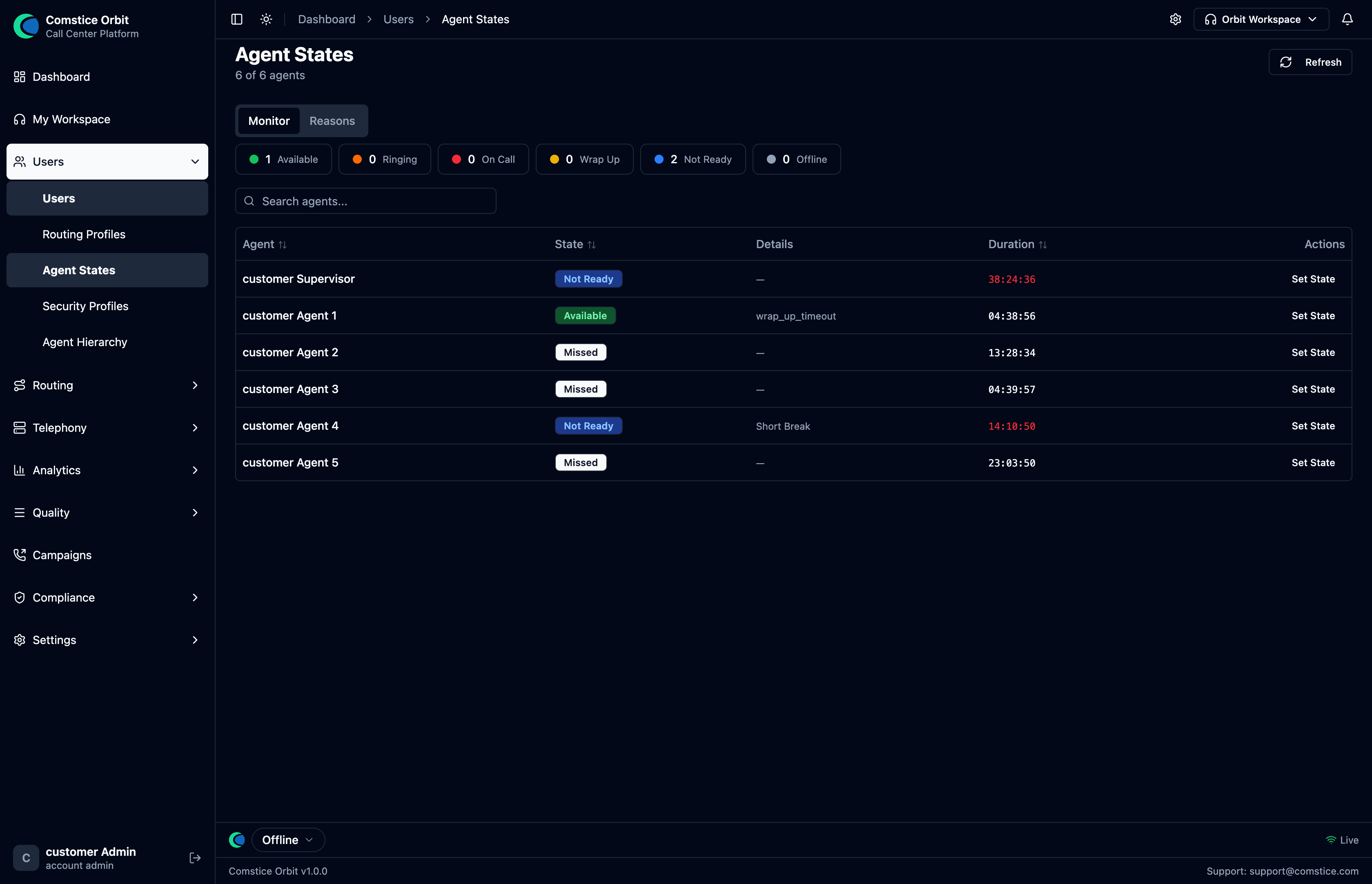The width and height of the screenshot is (1372, 884).
Task: Click Available badge for customer Agent 1
Action: pyautogui.click(x=585, y=316)
